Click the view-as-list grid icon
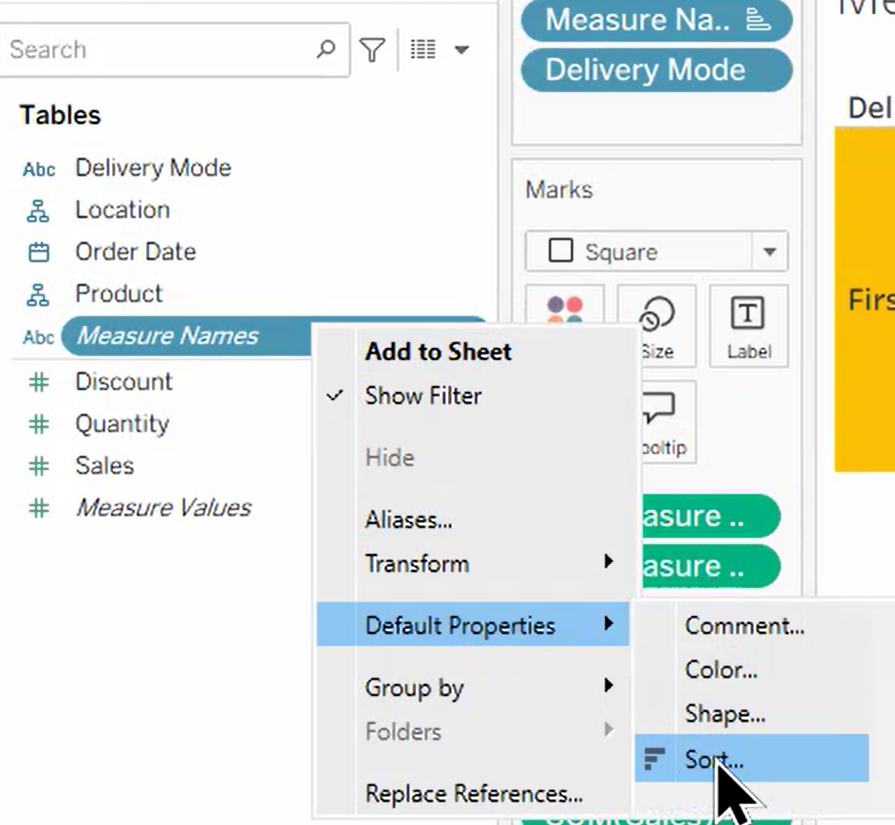 tap(423, 50)
